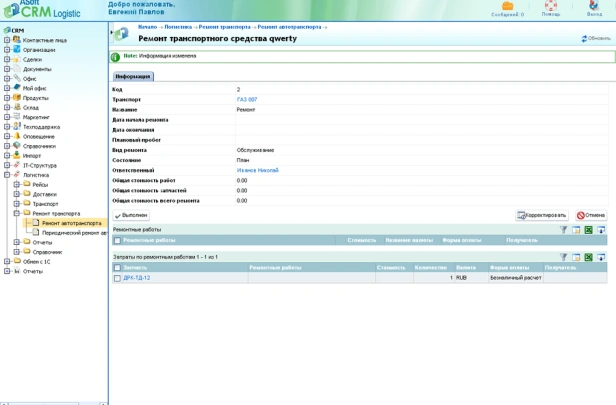Expand the Рейсы folder node
Screen dimensions: 616x405
[17, 185]
